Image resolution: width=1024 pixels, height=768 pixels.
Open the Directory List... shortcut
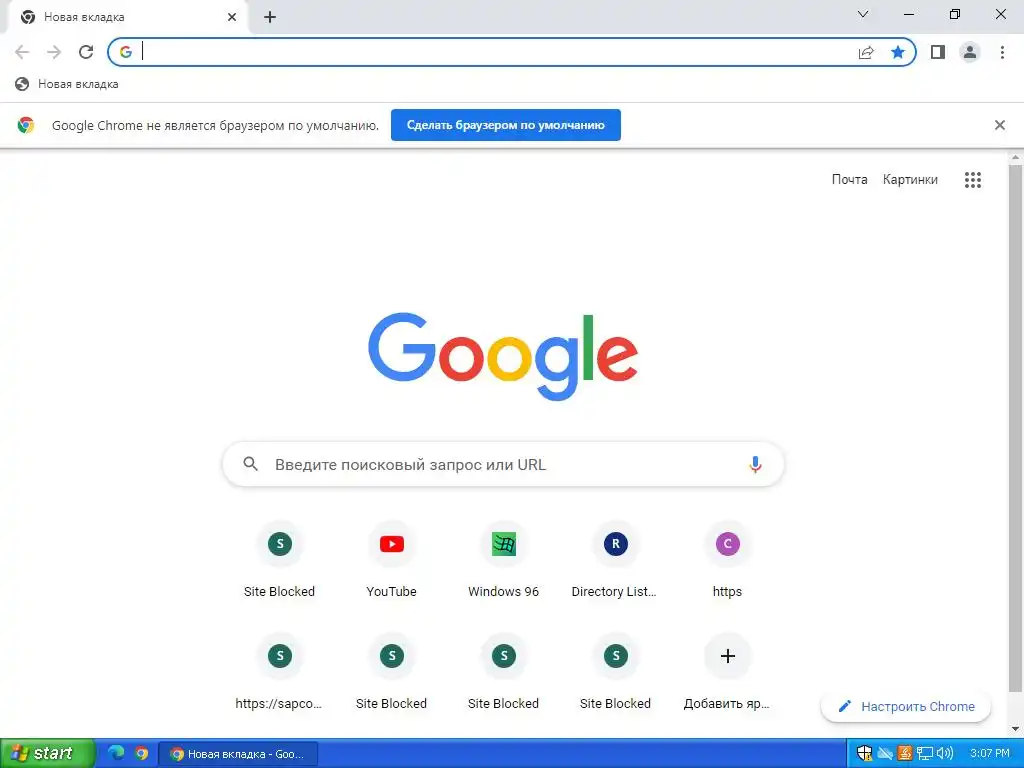click(615, 562)
